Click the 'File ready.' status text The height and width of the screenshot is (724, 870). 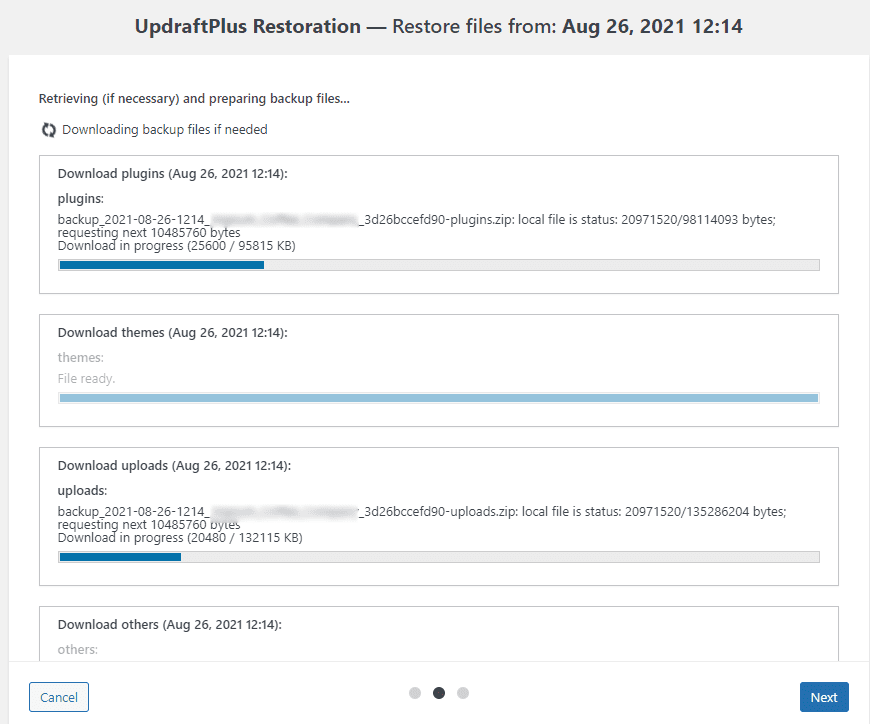tap(86, 378)
